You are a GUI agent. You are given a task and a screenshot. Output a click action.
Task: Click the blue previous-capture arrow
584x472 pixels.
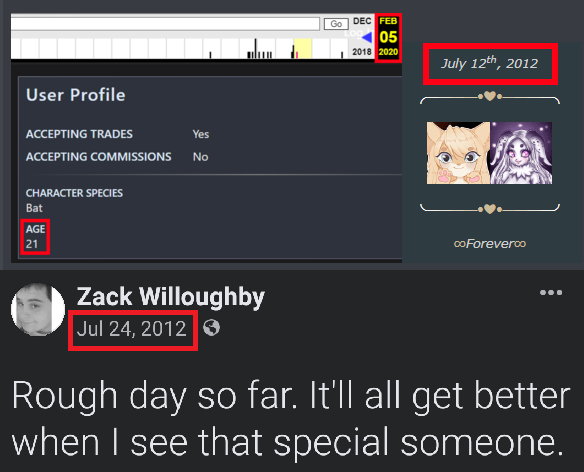point(367,37)
